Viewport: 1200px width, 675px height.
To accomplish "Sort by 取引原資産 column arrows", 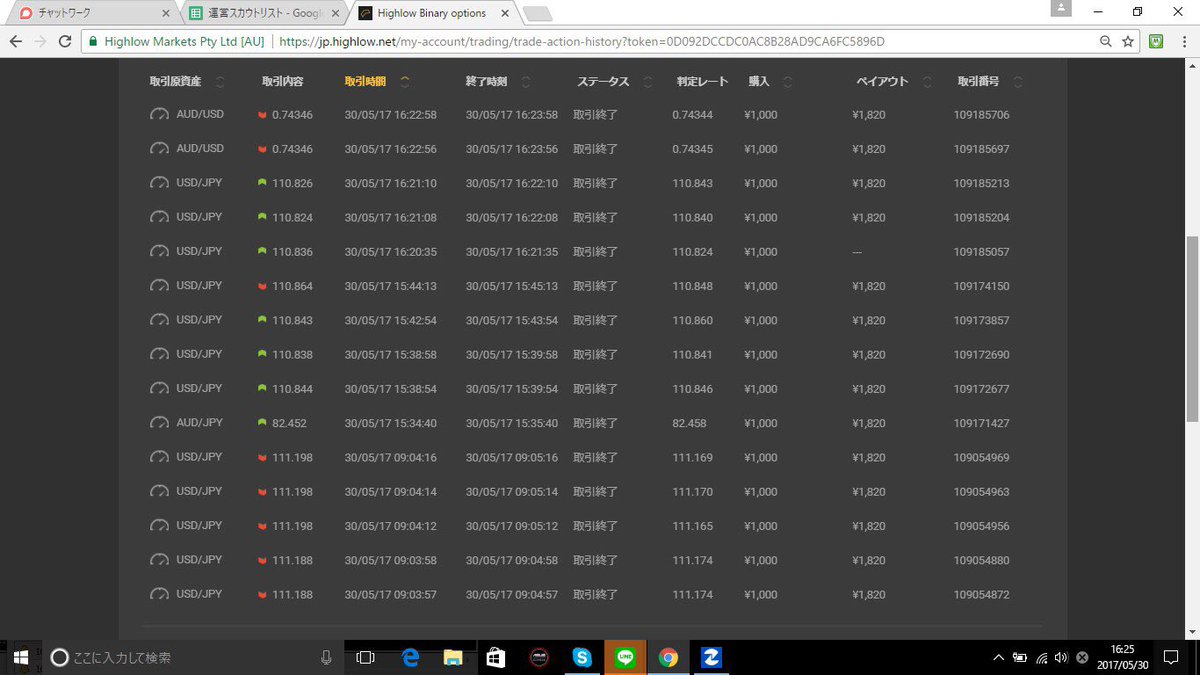I will [220, 82].
